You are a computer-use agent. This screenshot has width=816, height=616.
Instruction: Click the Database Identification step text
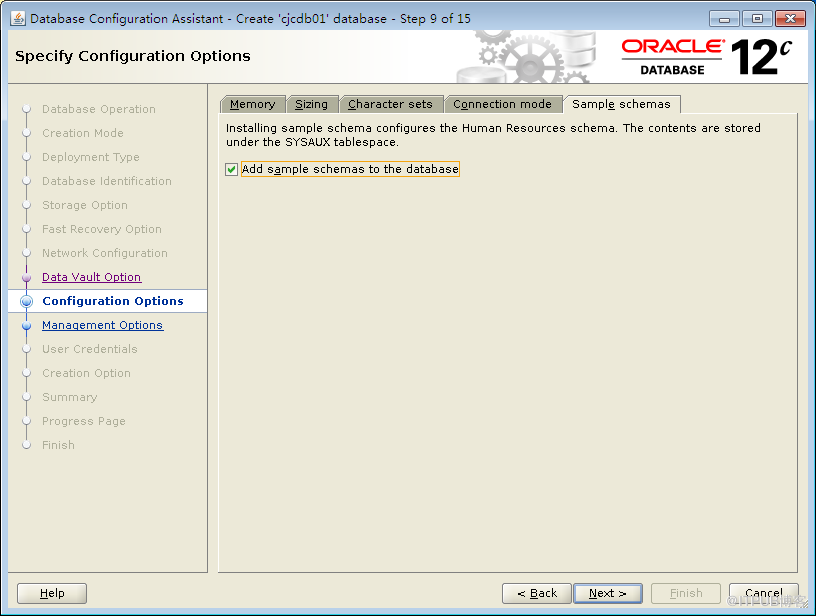click(x=107, y=181)
